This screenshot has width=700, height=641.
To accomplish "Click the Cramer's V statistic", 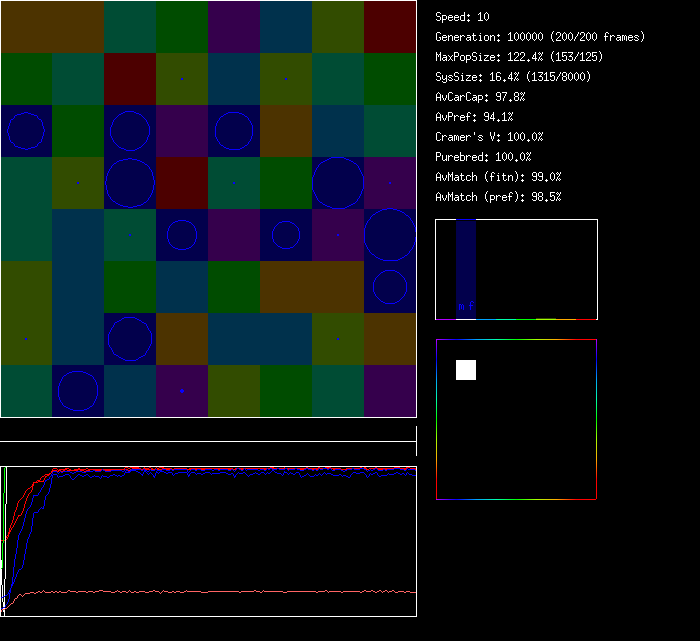I will point(489,137).
